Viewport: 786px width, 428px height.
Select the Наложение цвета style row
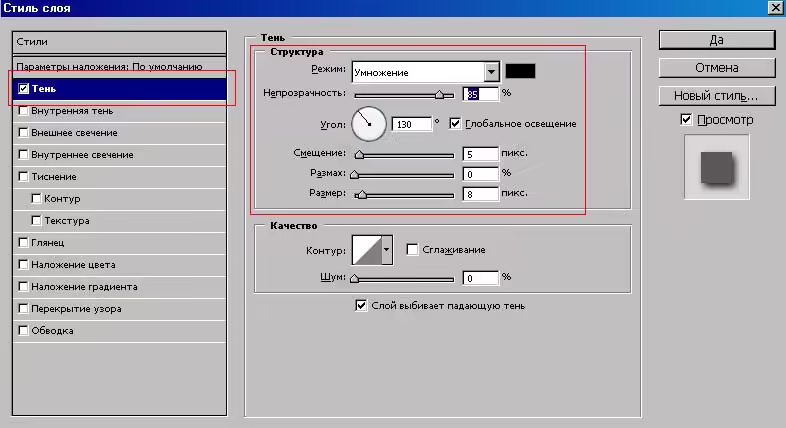tap(119, 265)
